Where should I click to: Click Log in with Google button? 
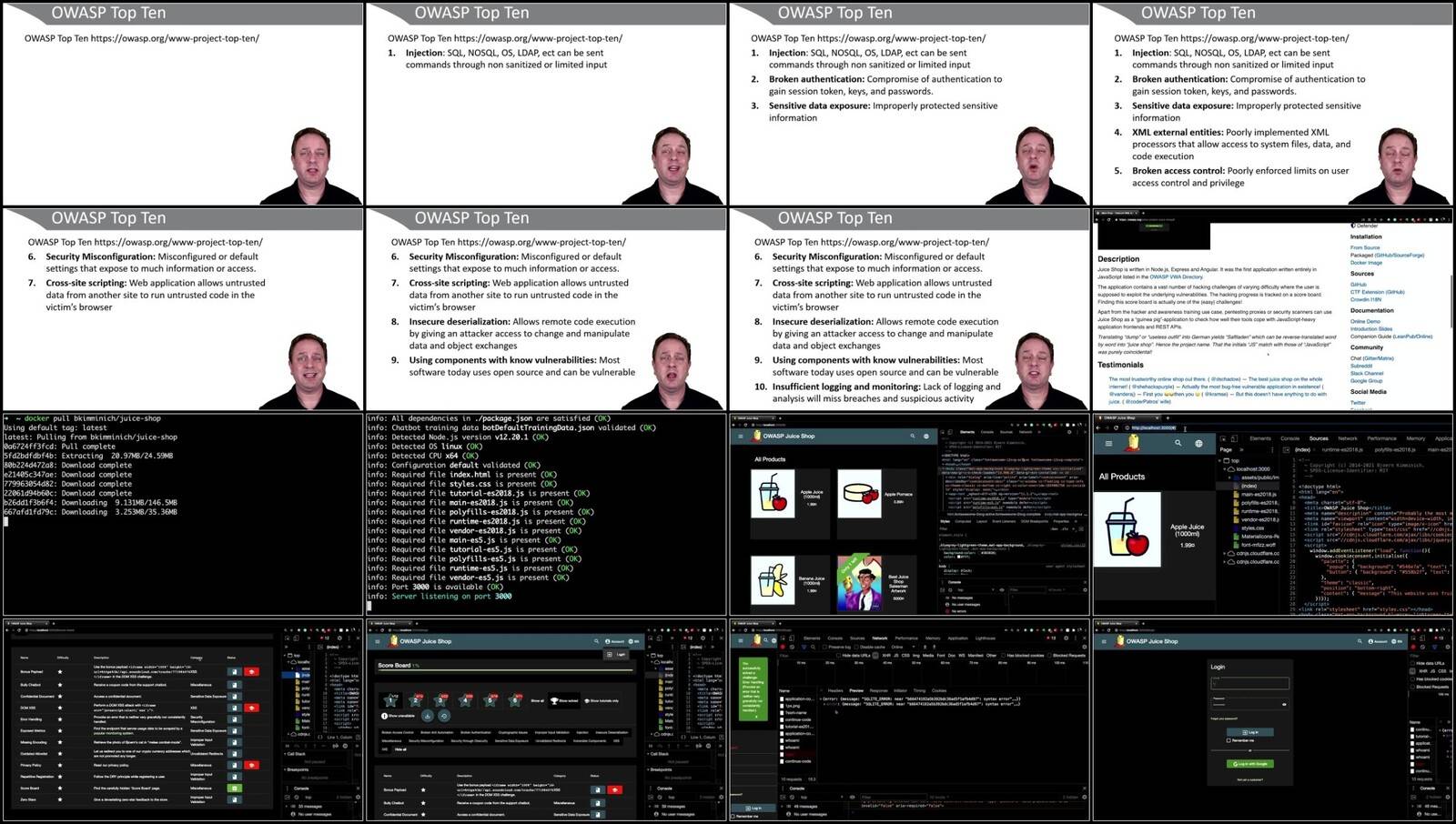1250,763
